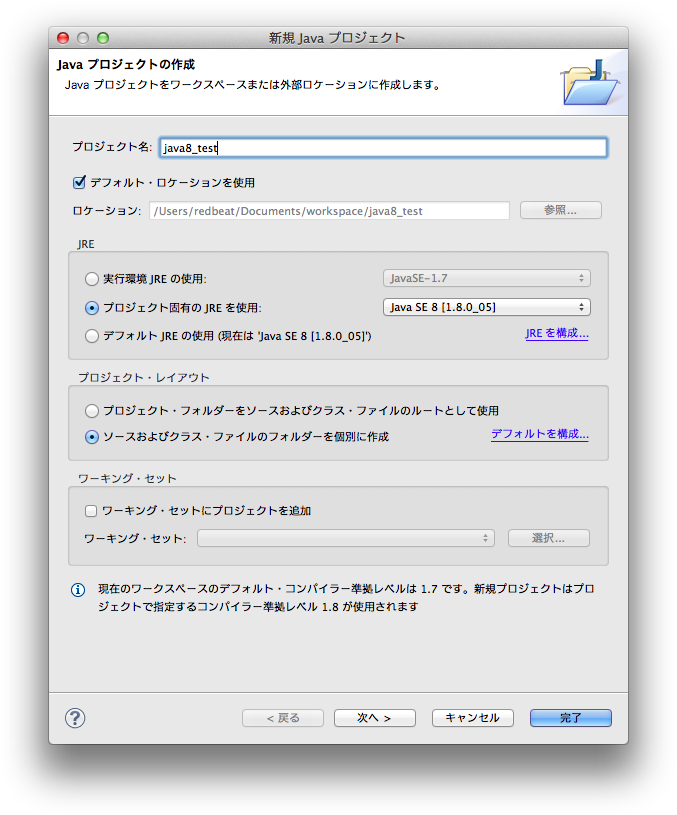
Task: Click the プロジェクト・レイアウト group label
Action: pos(144,377)
